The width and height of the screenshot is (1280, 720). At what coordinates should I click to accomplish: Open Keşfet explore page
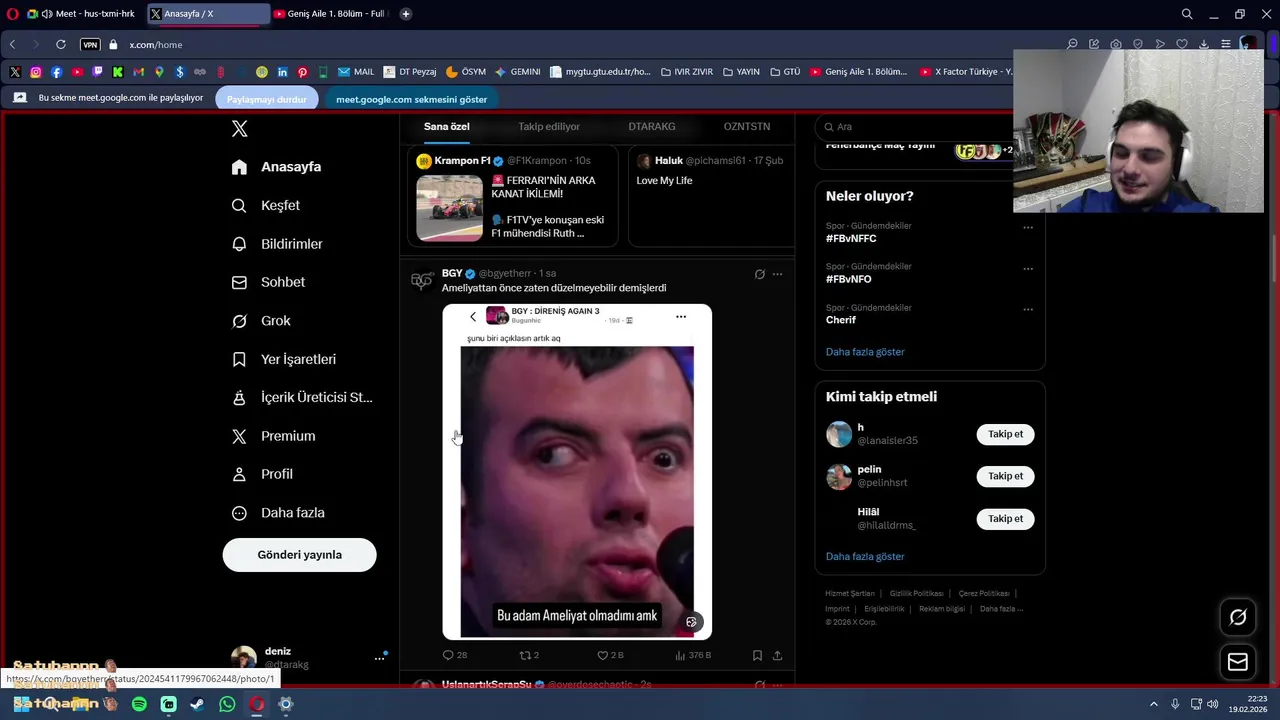coord(265,205)
